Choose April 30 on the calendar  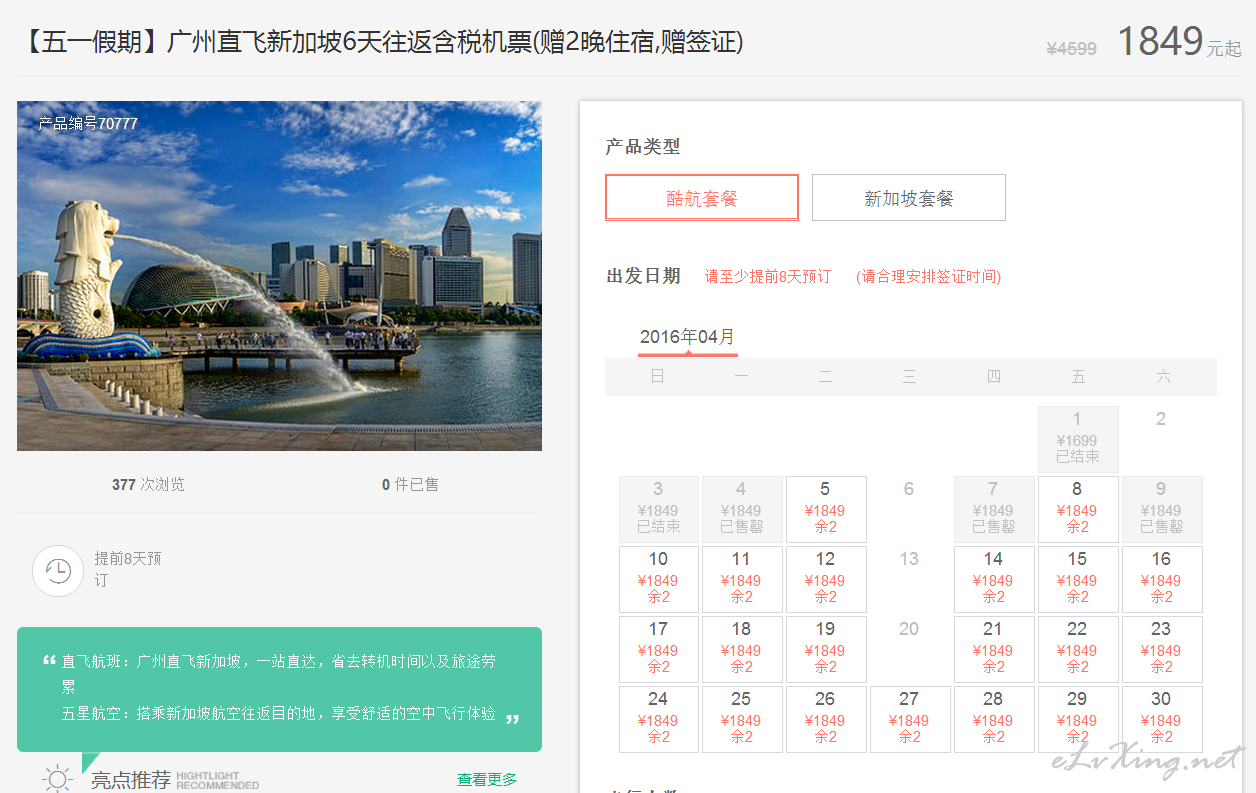click(1162, 719)
